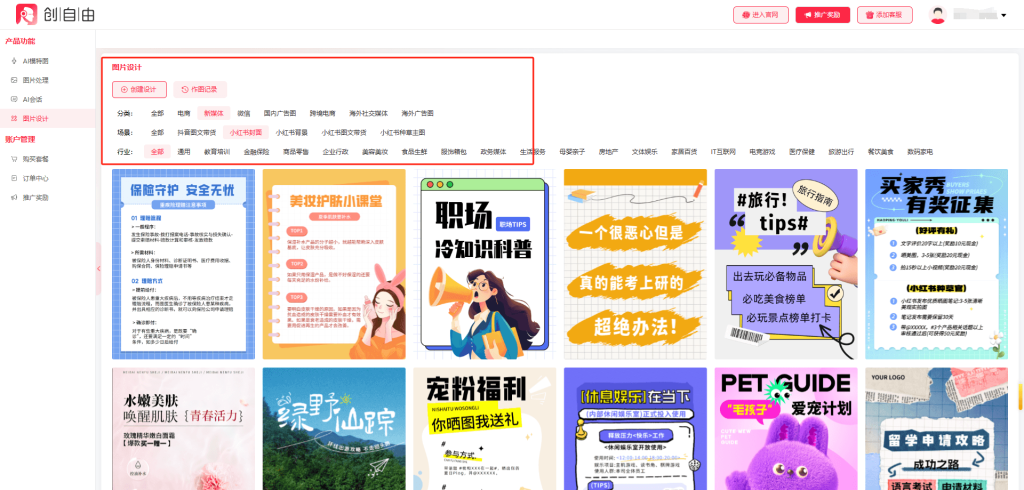This screenshot has height=490, width=1024.
Task: Collapse the left sidebar panel handle
Action: 98,269
